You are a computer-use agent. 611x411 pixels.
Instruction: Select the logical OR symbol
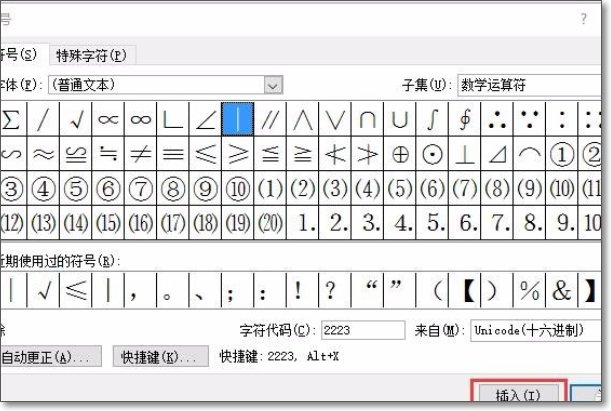335,119
